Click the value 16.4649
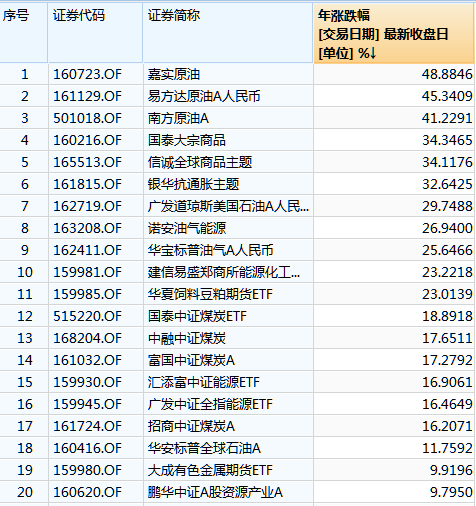The width and height of the screenshot is (476, 506). 447,404
